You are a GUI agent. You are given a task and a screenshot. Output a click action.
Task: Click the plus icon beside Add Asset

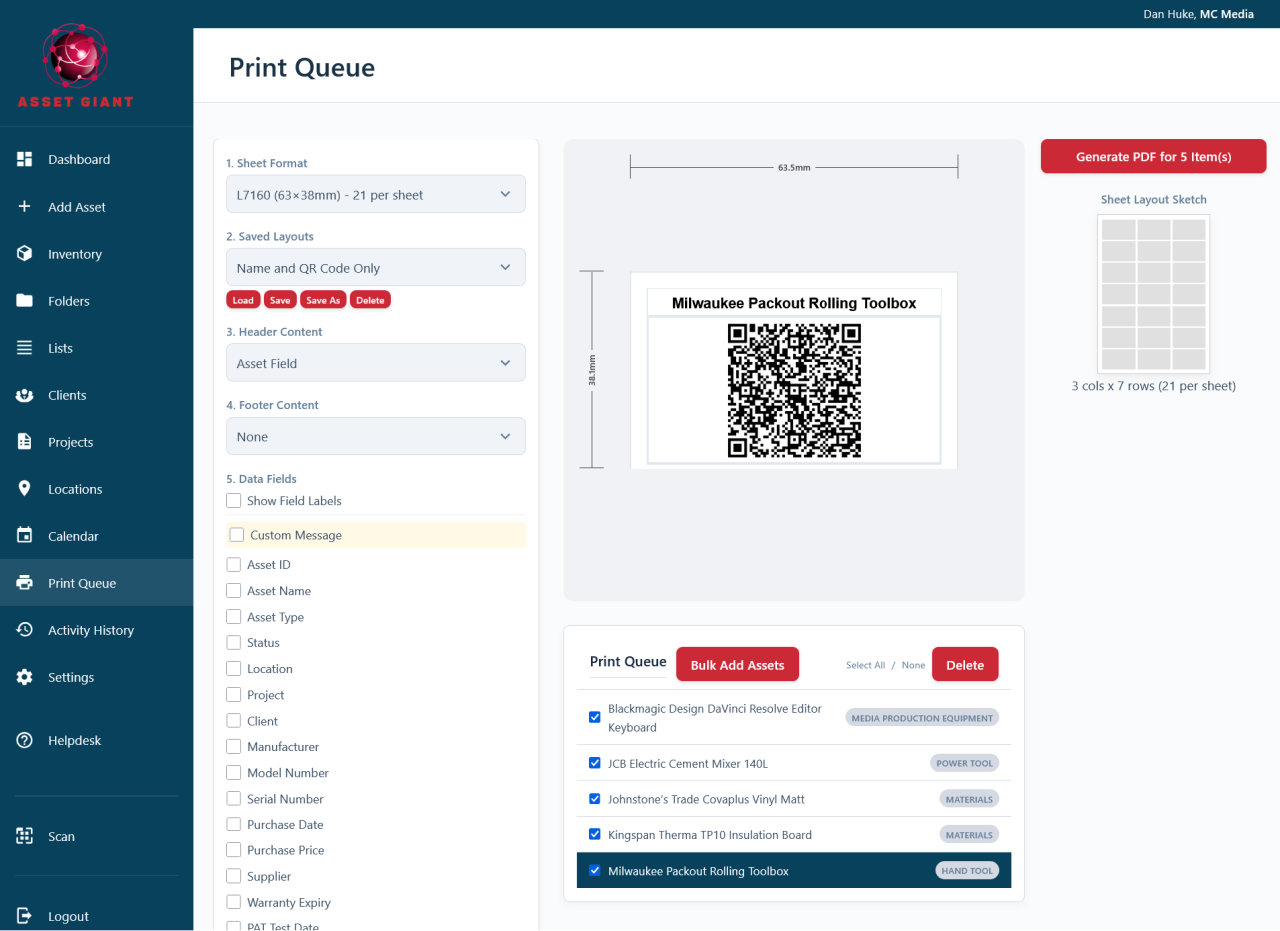[x=25, y=207]
